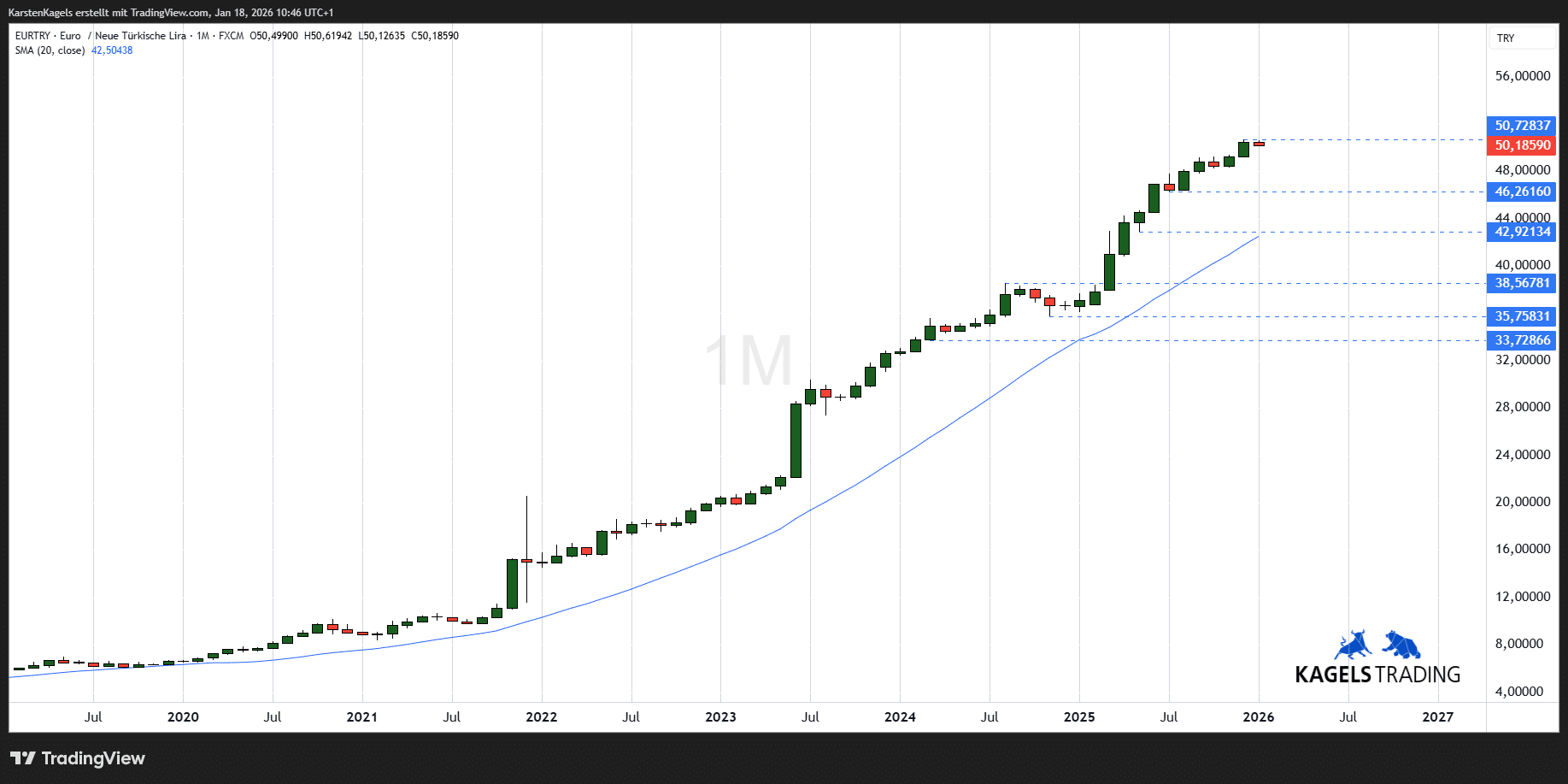Click the TradingView logo at bottom left

78,758
